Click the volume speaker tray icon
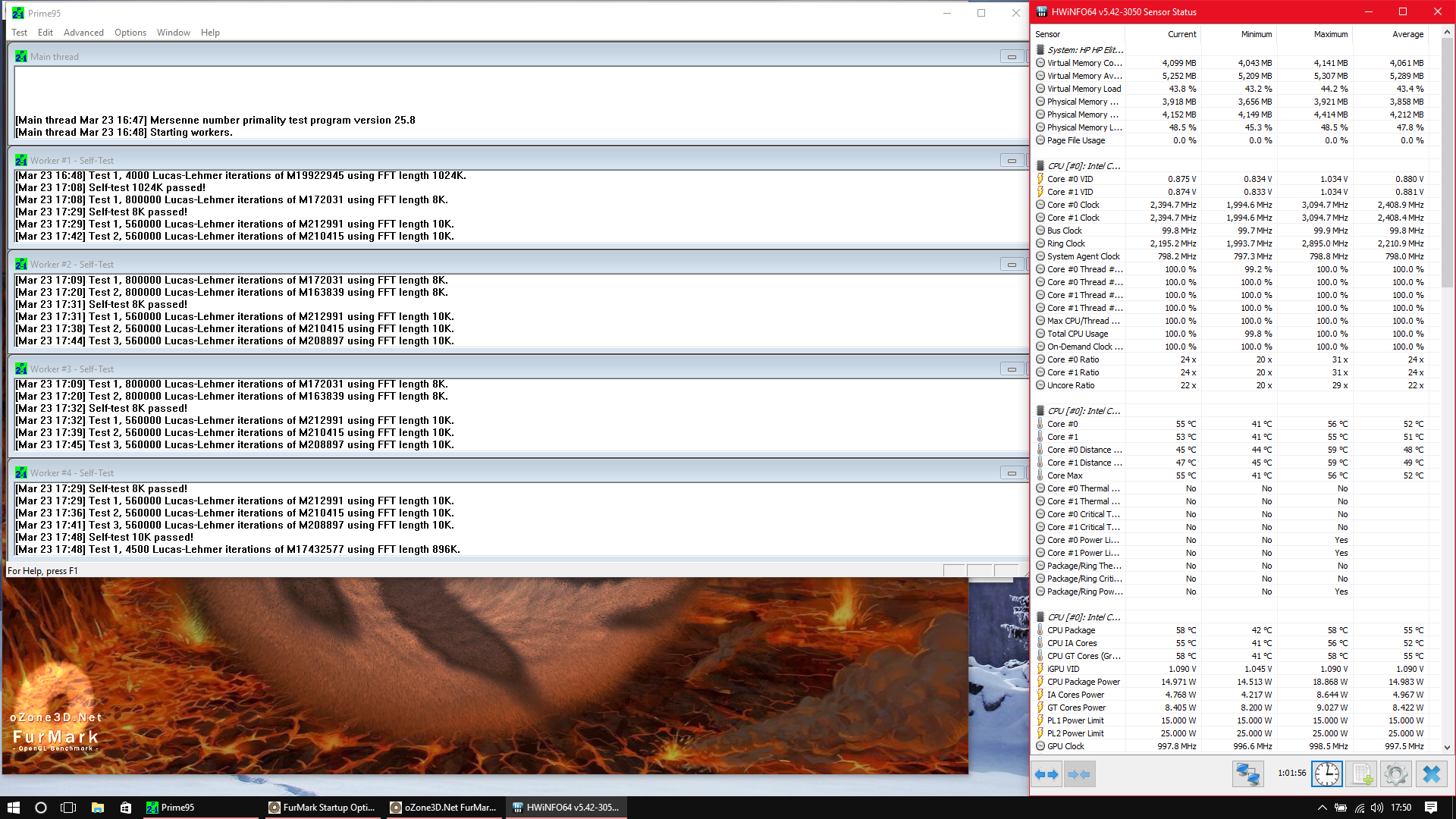Viewport: 1456px width, 819px height. (x=1377, y=808)
